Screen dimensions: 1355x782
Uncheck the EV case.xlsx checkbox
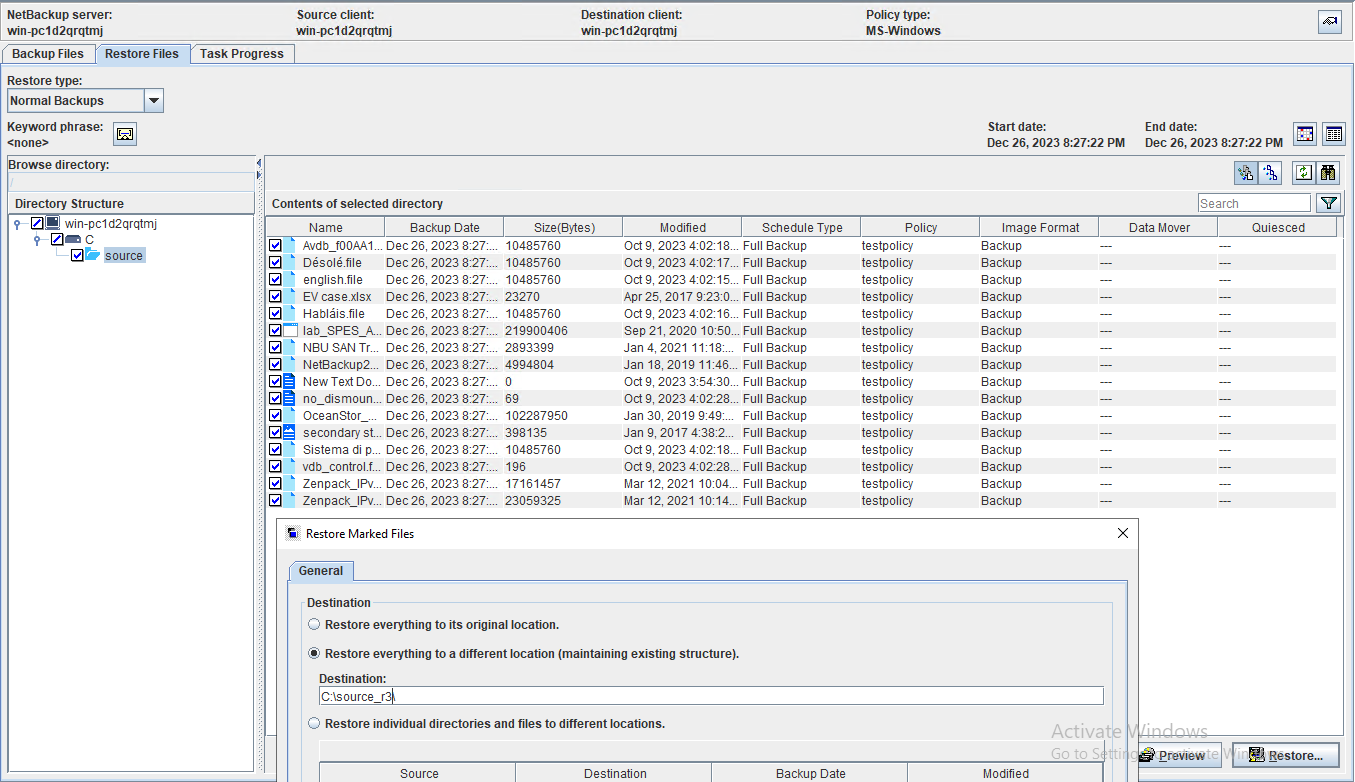275,296
